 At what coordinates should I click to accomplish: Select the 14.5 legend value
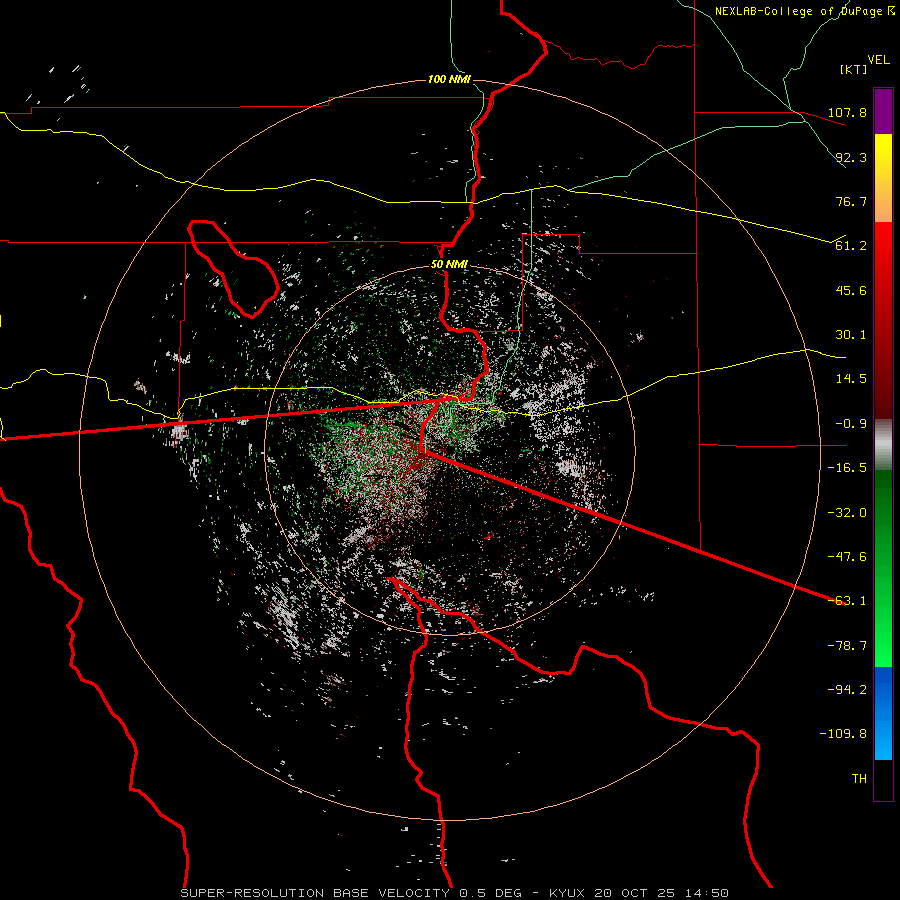click(851, 378)
